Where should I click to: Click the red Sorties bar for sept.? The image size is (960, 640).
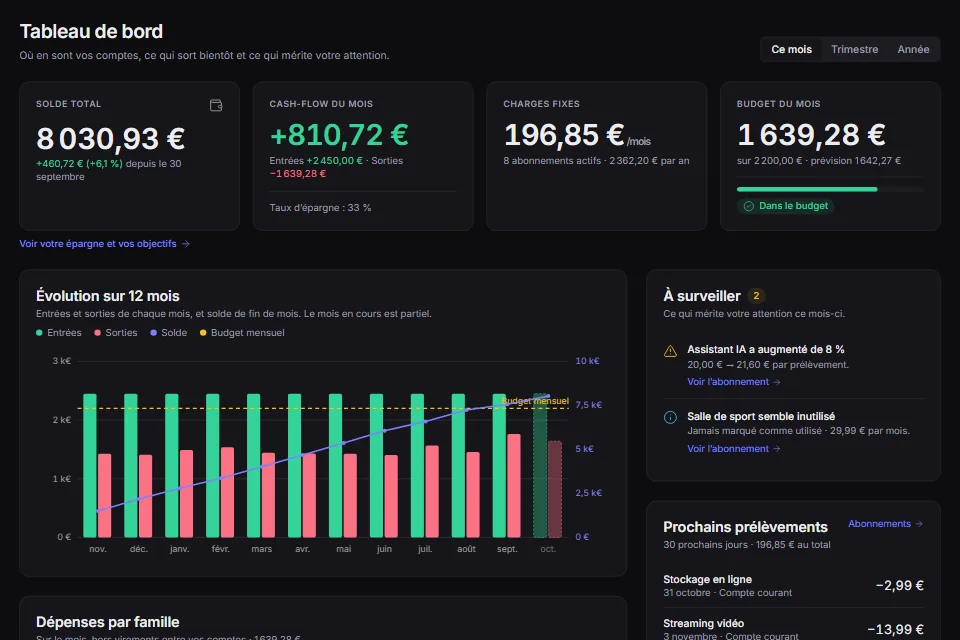tap(514, 486)
